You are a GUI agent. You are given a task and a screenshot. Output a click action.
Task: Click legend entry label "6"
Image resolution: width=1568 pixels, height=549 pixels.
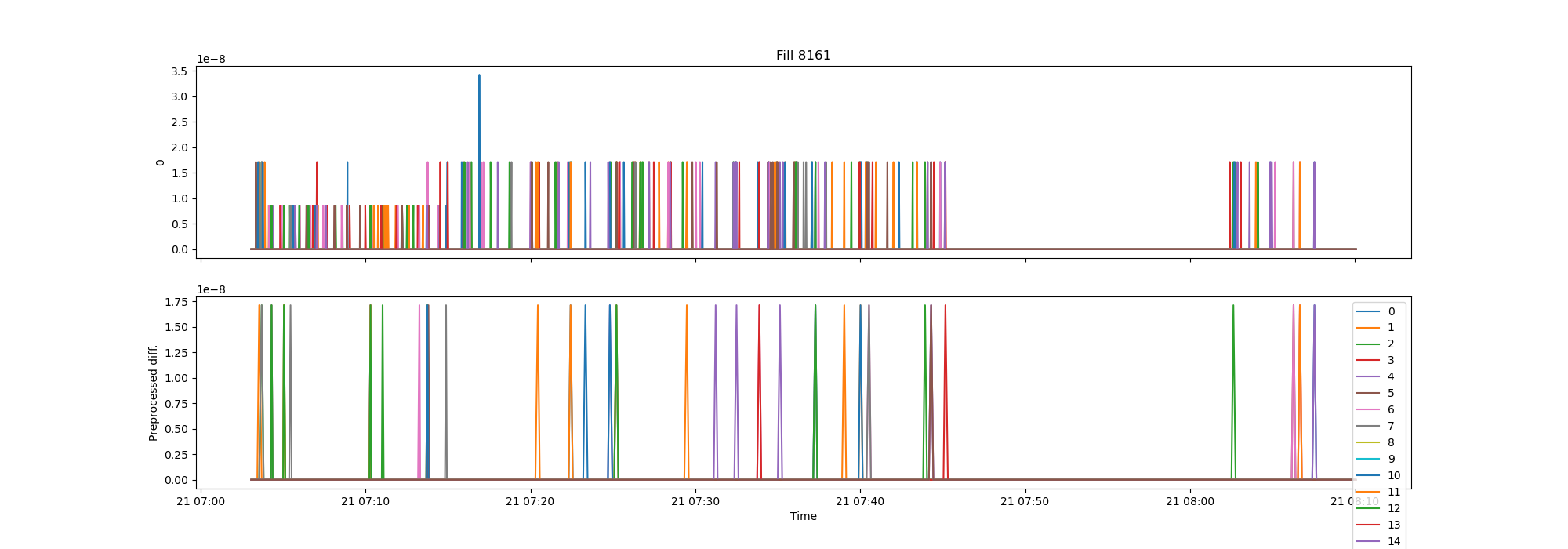[1392, 410]
